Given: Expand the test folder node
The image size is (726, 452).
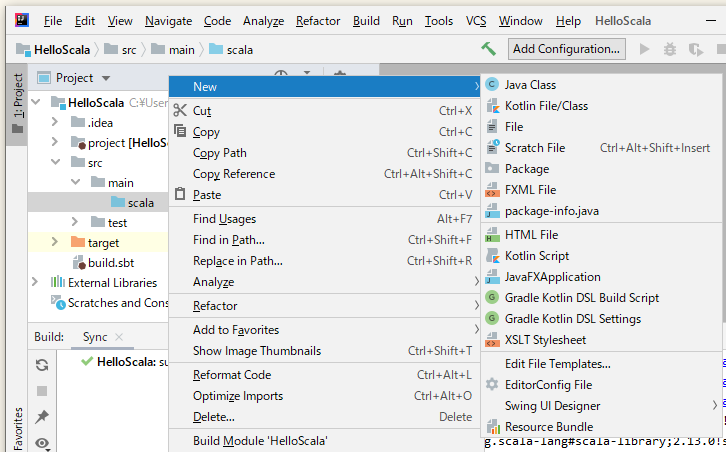Looking at the screenshot, I should click(75, 222).
